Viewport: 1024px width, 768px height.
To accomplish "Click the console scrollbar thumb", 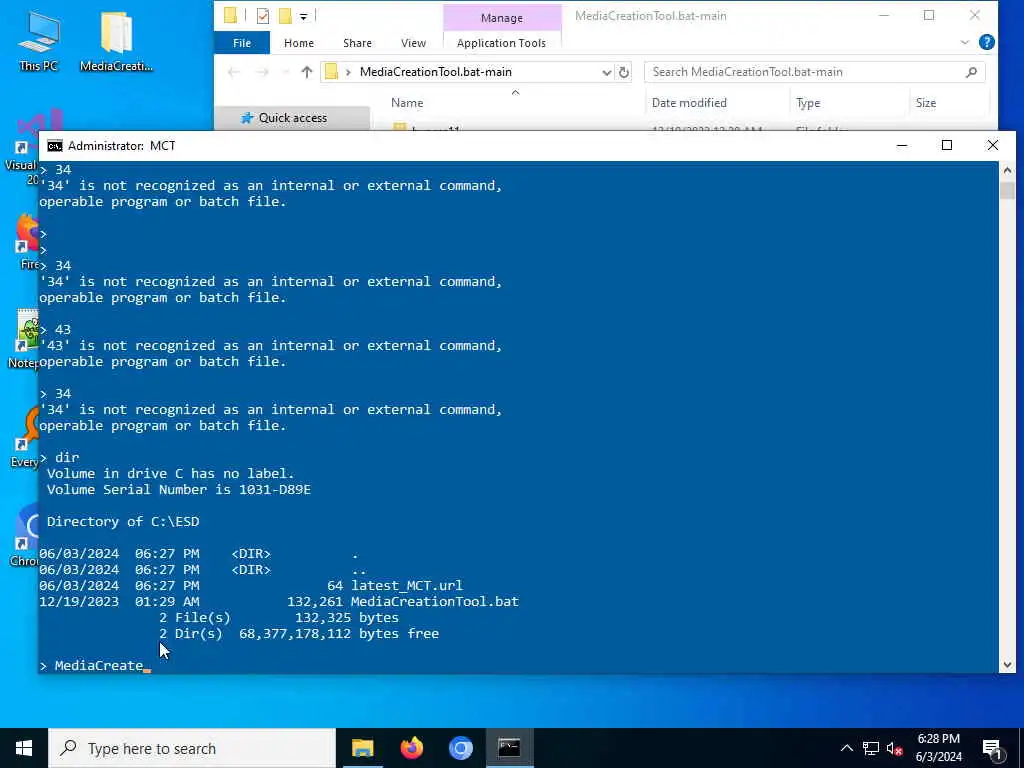I will (x=1007, y=191).
